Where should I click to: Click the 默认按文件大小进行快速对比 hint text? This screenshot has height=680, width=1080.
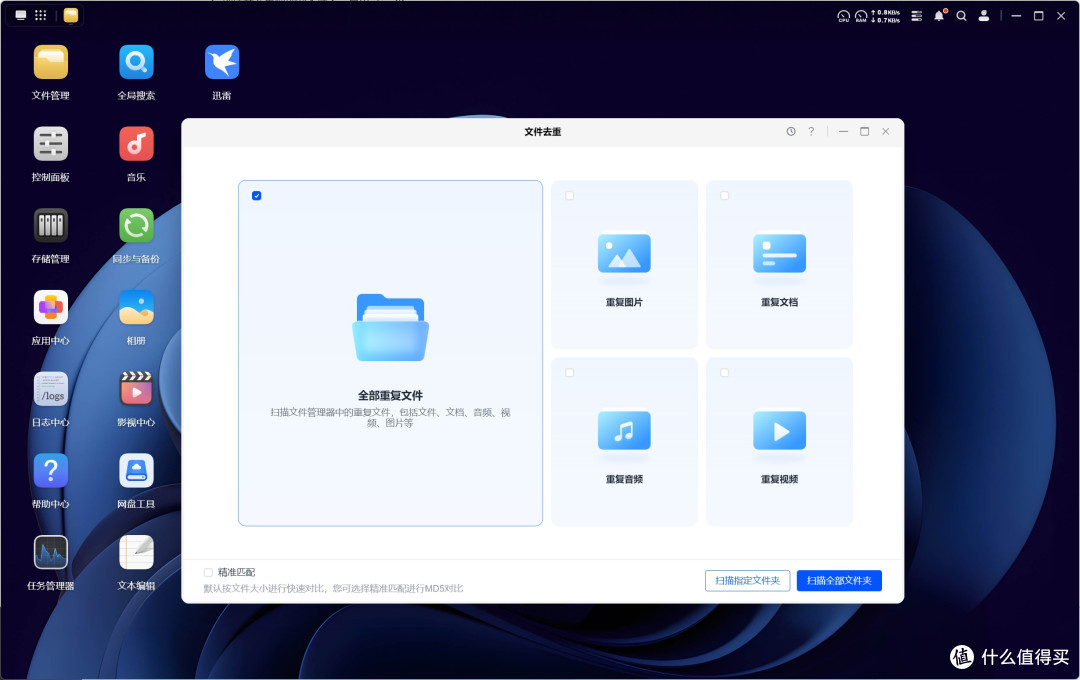click(x=333, y=588)
